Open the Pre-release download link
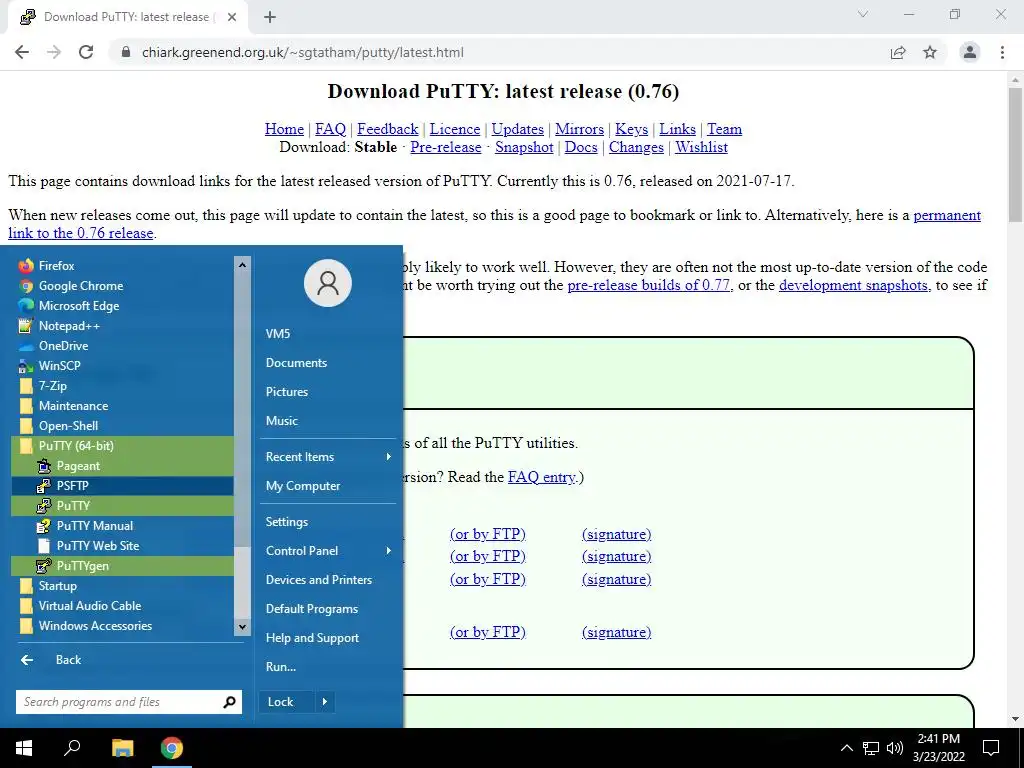 click(x=445, y=148)
